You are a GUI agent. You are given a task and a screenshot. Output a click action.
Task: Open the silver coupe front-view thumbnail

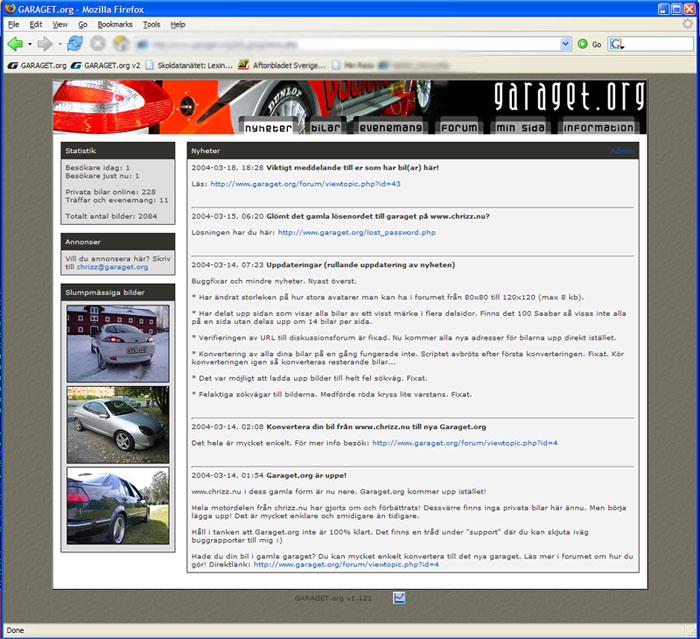(x=118, y=425)
